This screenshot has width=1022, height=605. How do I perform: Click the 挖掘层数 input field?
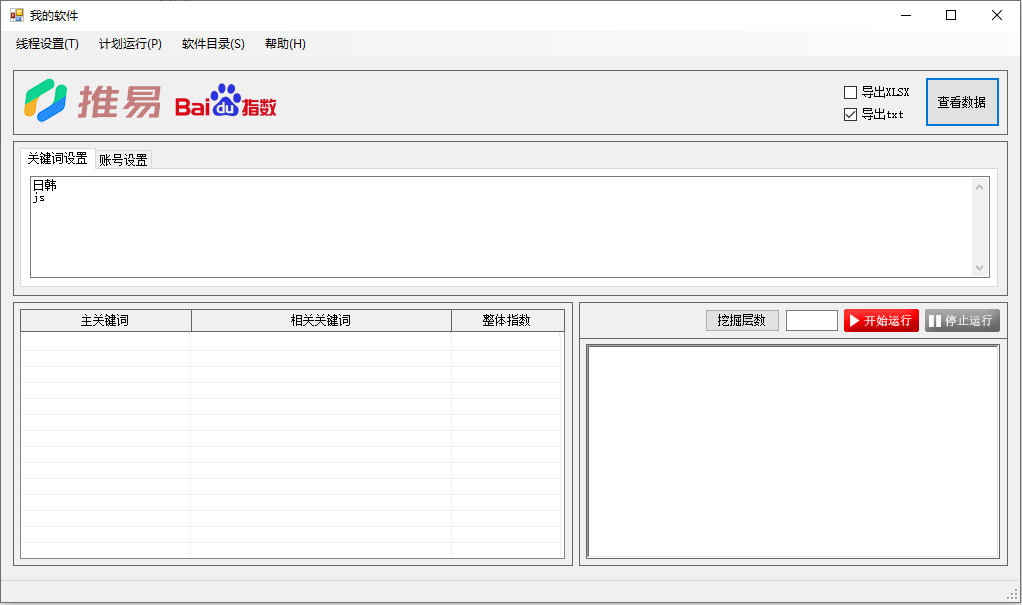[x=811, y=320]
